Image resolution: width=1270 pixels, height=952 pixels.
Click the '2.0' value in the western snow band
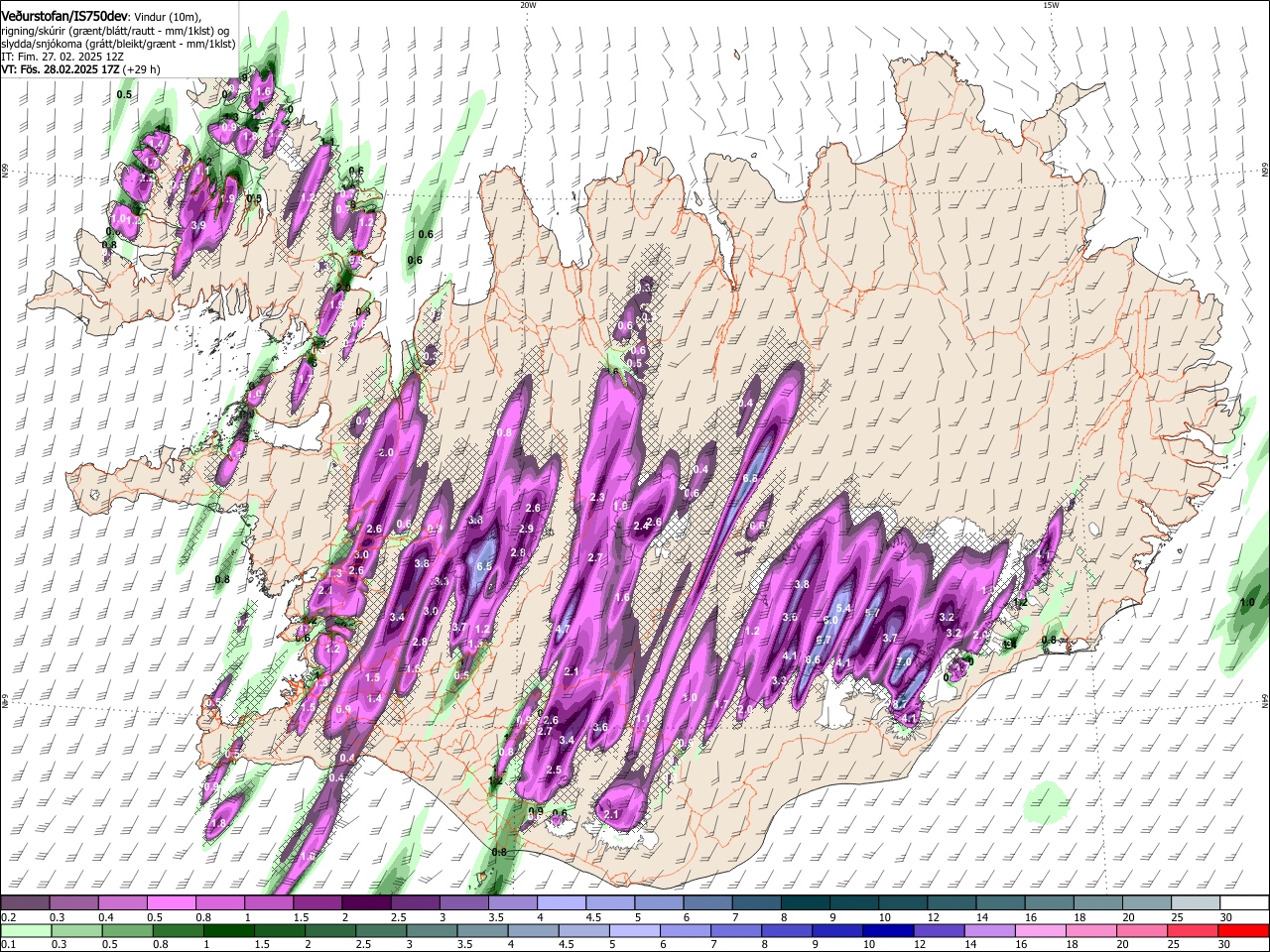click(x=387, y=452)
